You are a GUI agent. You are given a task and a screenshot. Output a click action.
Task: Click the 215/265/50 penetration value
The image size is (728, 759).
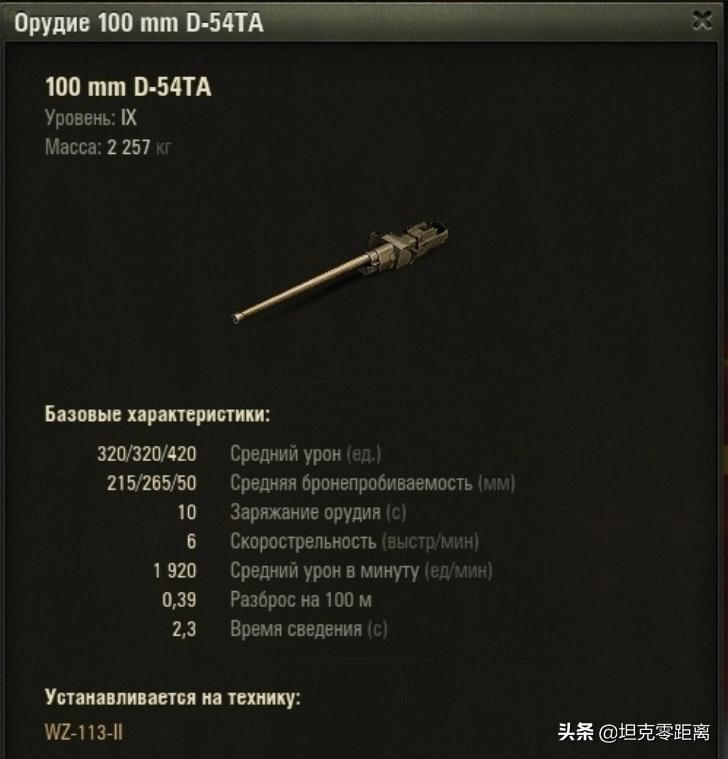click(x=152, y=483)
